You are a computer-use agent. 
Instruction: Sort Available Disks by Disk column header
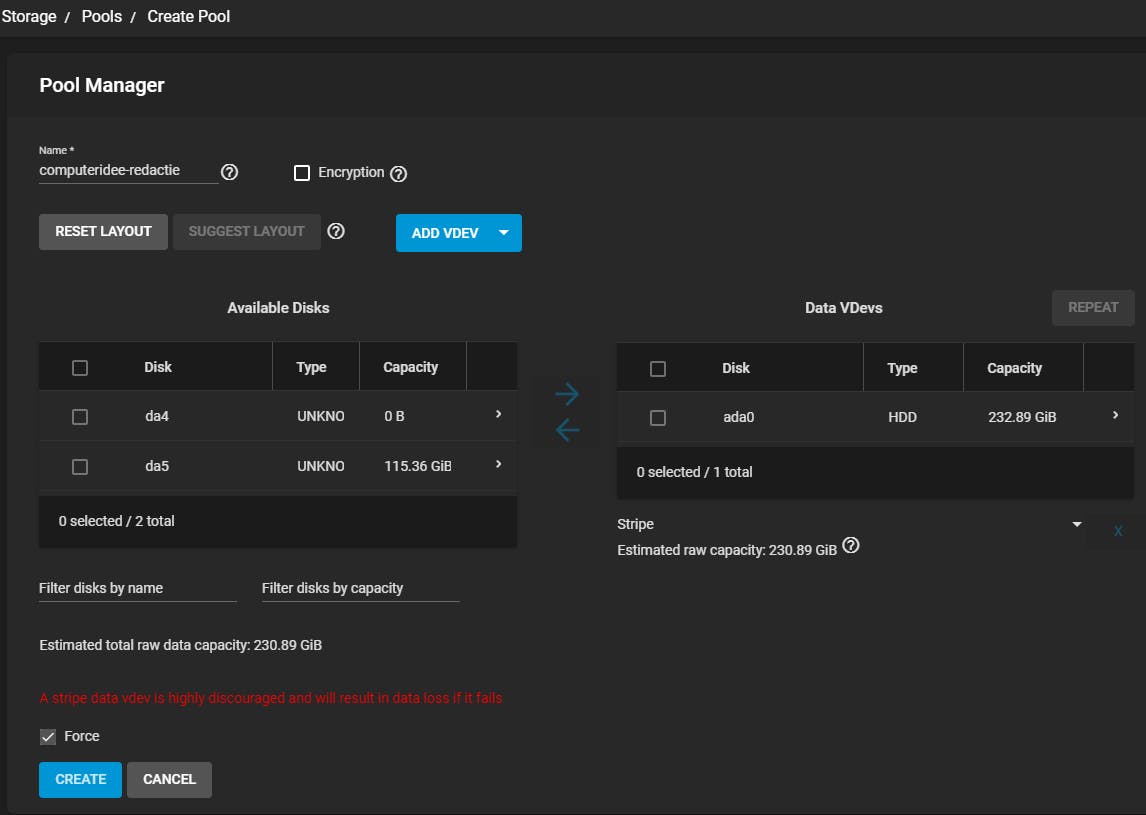(158, 367)
